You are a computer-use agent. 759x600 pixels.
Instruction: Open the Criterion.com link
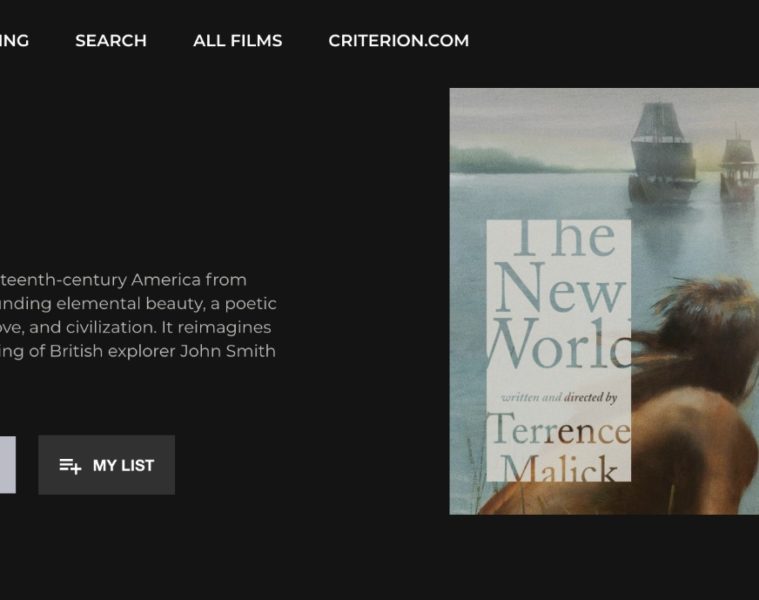point(398,41)
